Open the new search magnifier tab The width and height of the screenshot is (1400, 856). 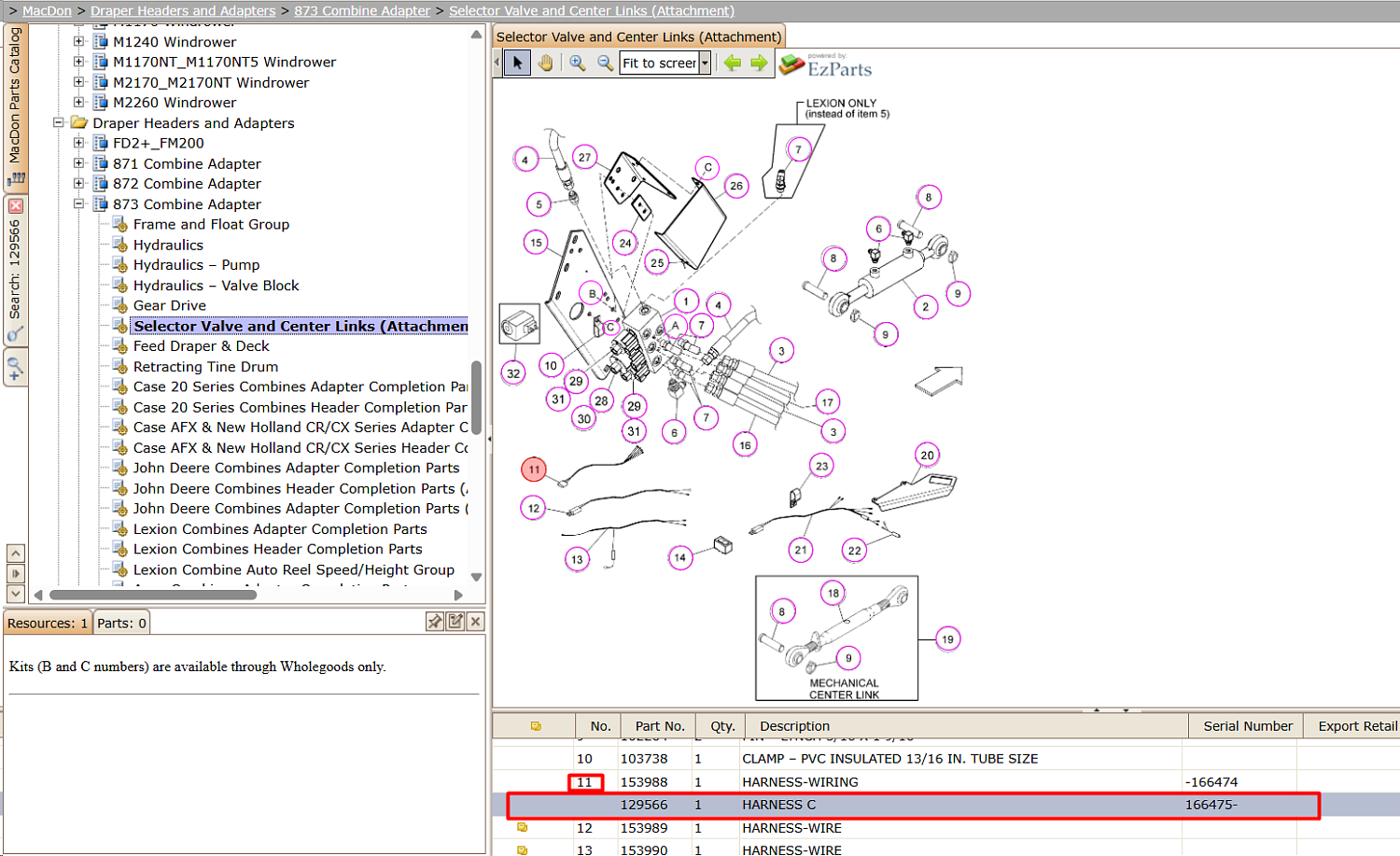(15, 367)
